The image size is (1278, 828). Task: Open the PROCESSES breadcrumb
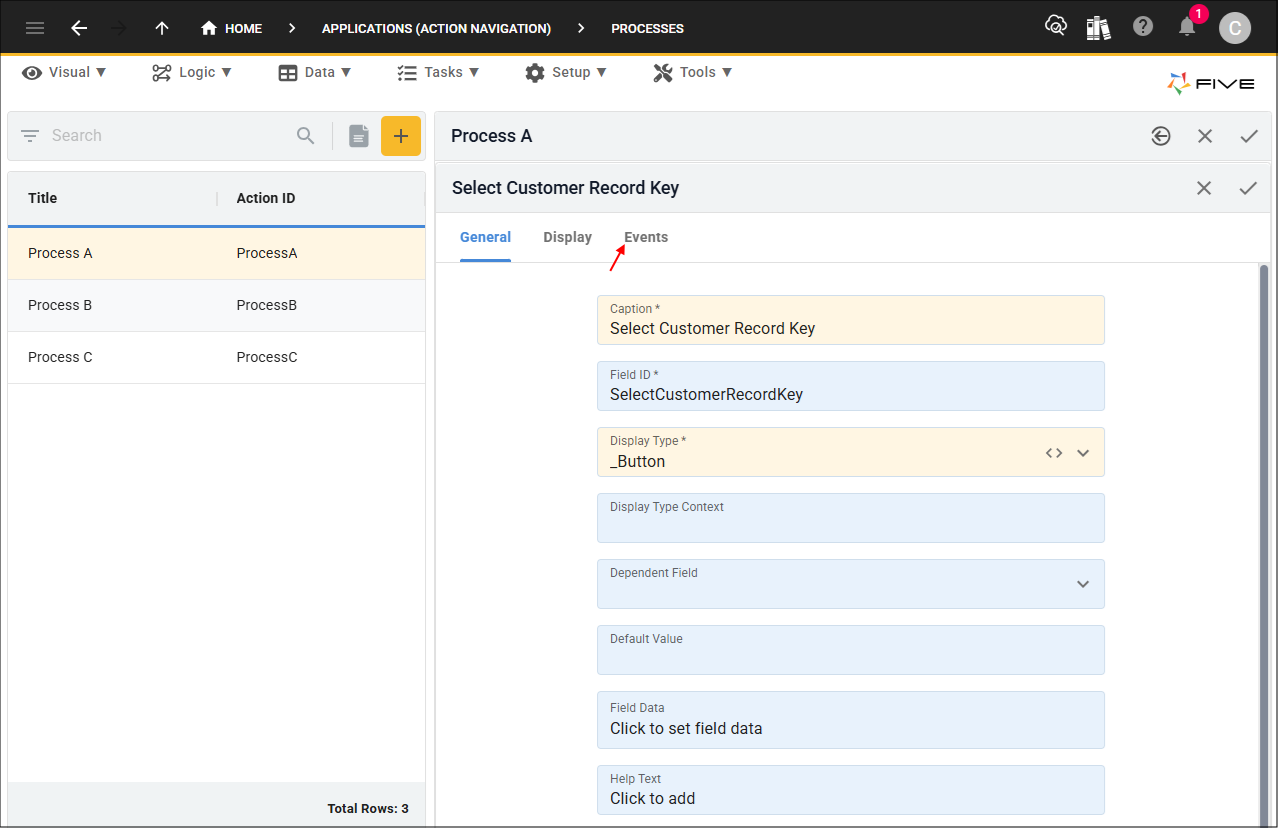click(647, 28)
